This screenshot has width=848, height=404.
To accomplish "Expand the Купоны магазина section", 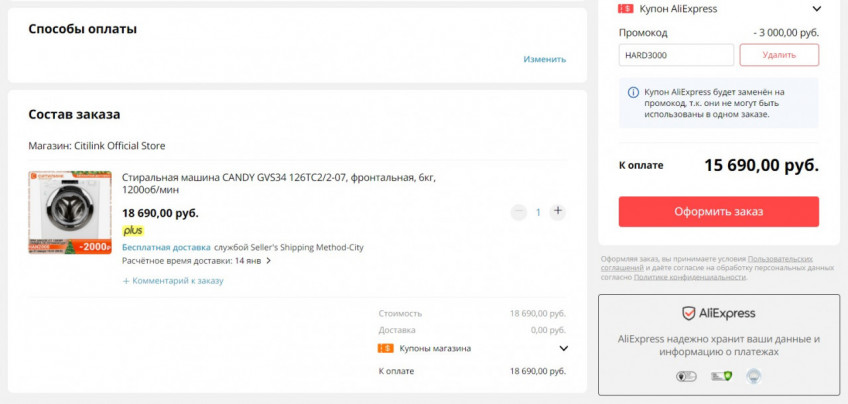I will click(x=563, y=349).
